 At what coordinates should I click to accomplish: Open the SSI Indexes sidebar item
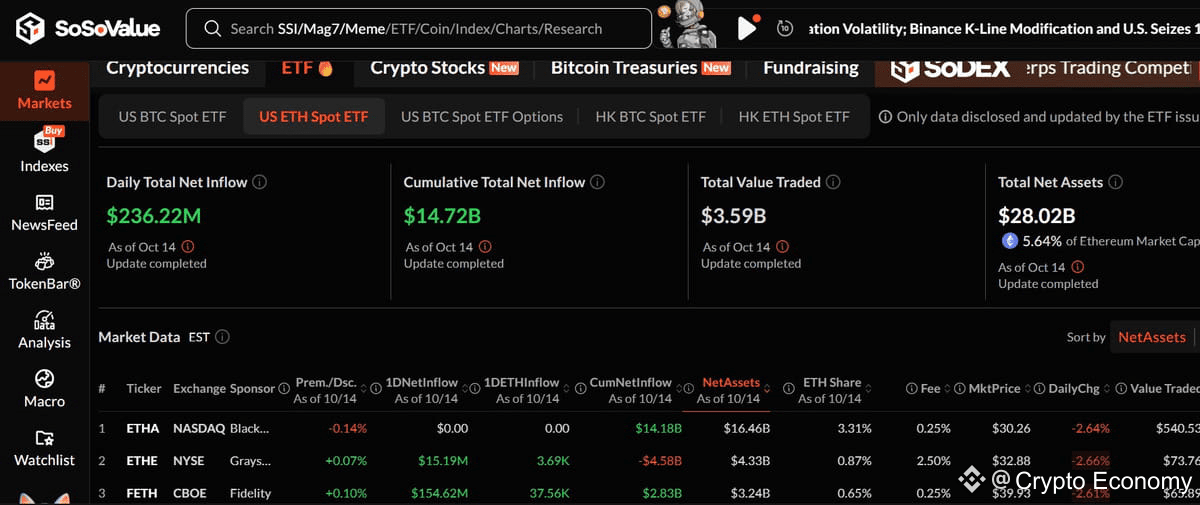pyautogui.click(x=44, y=150)
